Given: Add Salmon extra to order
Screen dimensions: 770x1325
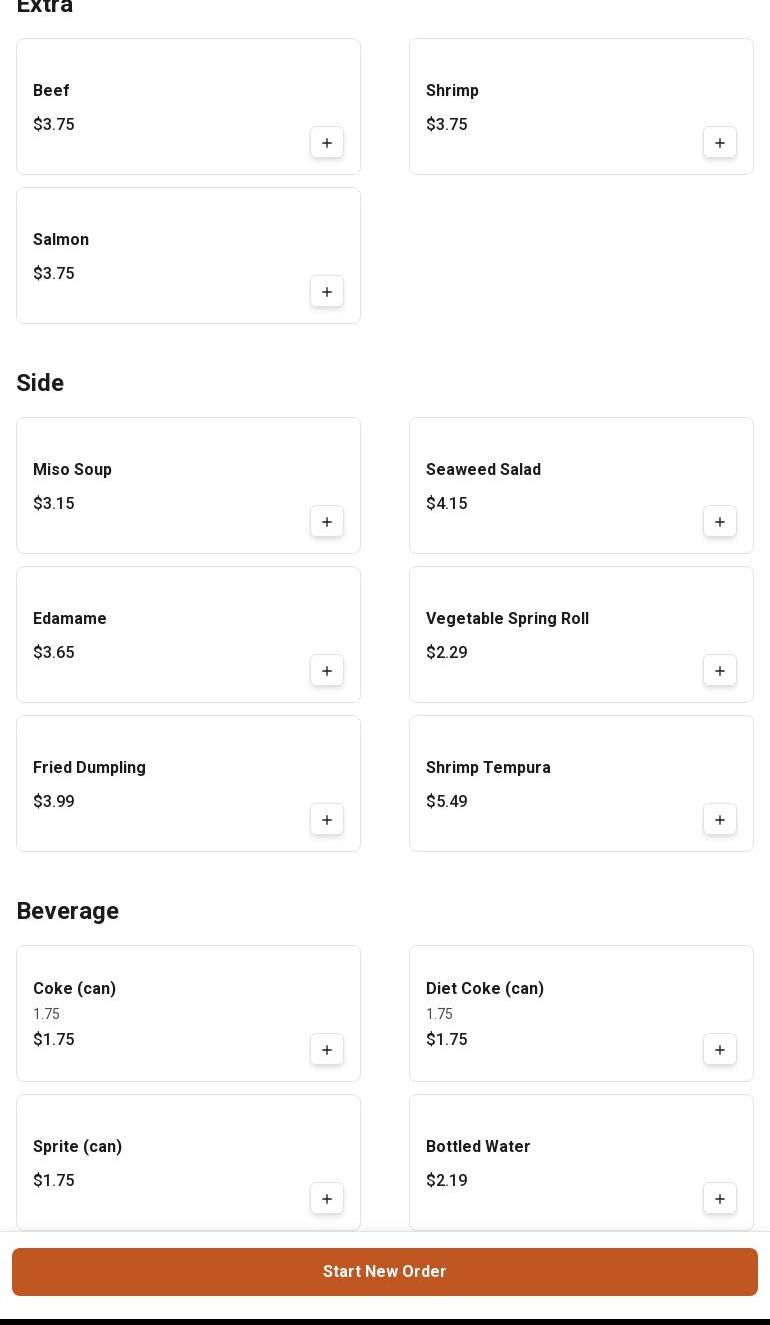Looking at the screenshot, I should [327, 292].
